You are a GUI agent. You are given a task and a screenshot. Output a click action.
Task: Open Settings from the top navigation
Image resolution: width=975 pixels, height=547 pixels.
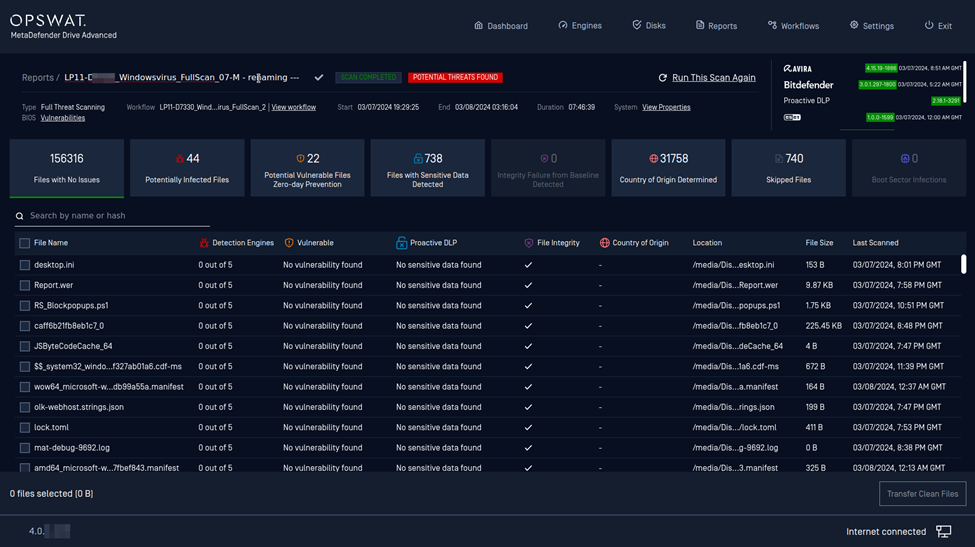pos(871,25)
